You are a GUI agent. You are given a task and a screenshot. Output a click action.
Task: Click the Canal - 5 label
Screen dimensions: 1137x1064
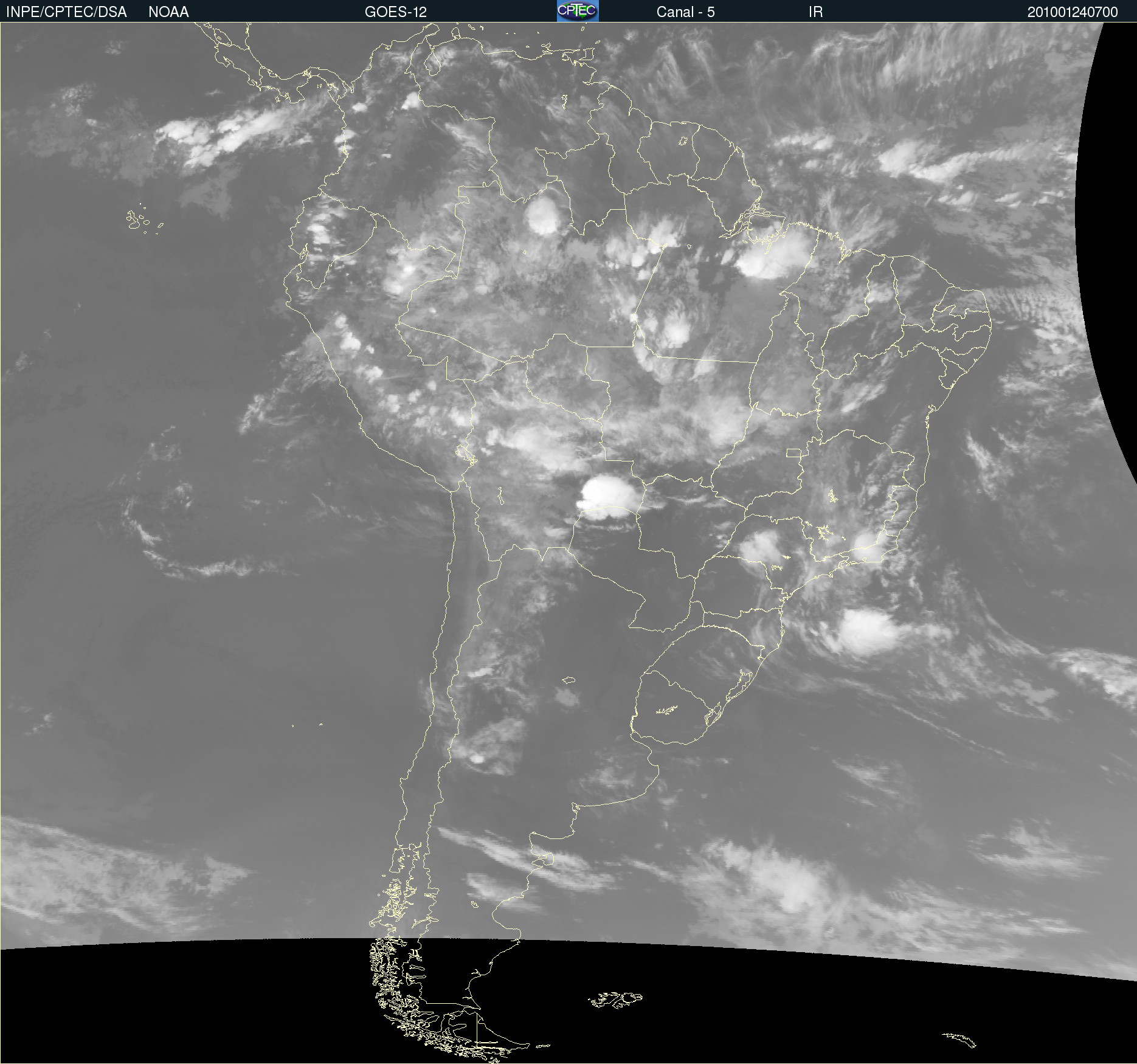click(x=685, y=12)
